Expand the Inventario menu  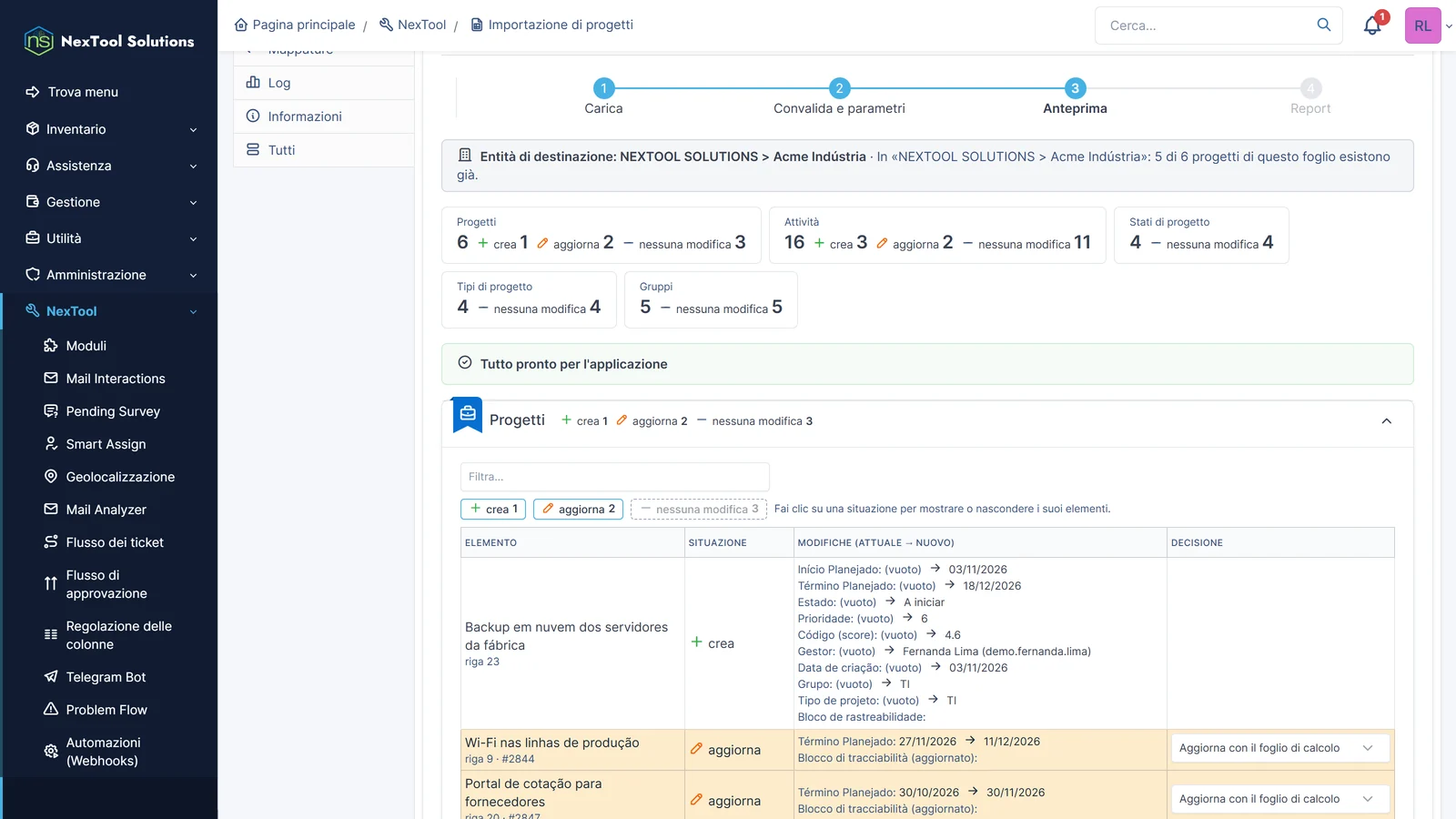click(x=109, y=129)
